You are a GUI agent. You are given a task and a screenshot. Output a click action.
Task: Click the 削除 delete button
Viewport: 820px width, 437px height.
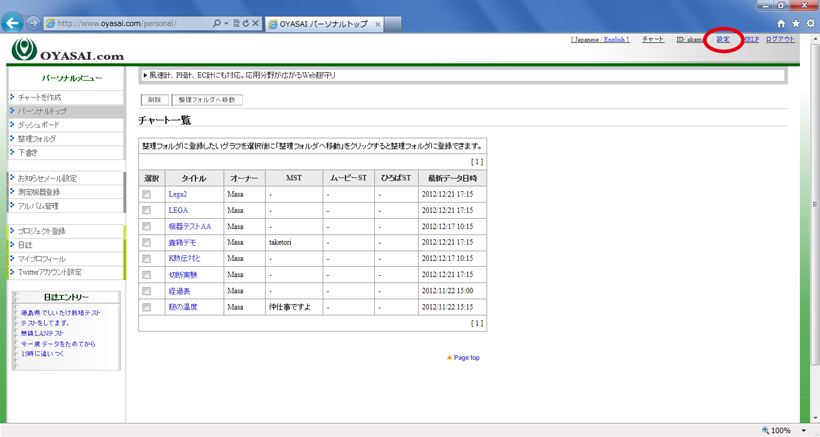154,100
